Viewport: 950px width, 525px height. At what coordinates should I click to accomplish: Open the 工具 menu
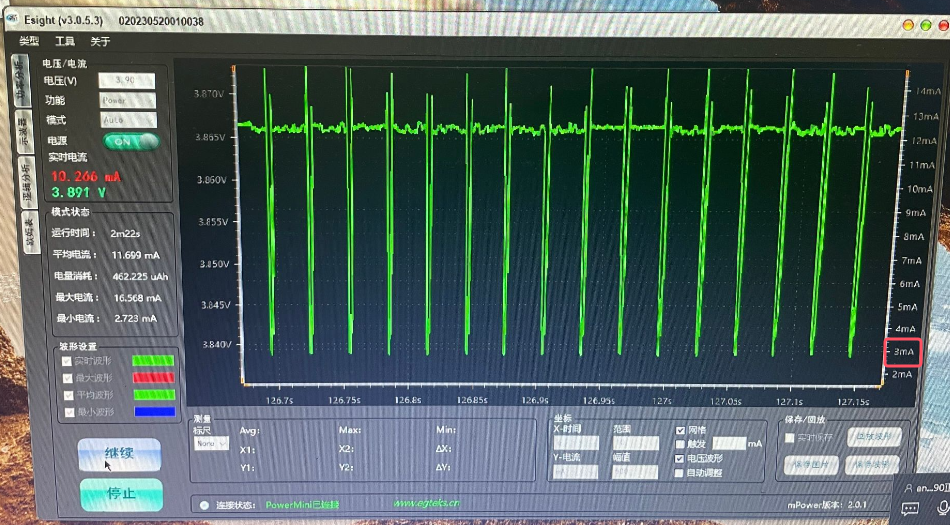click(65, 41)
